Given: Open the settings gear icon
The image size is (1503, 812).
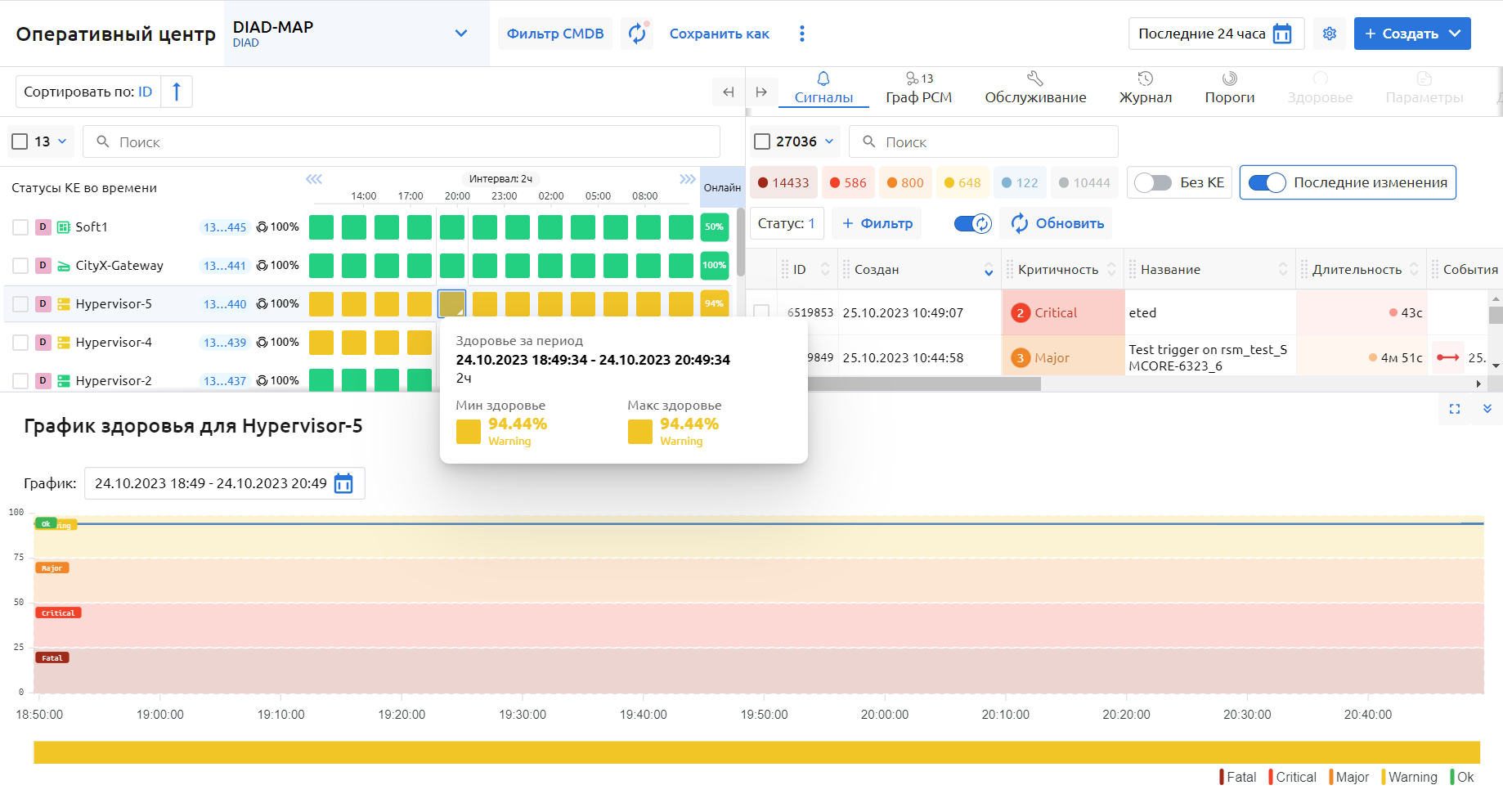Looking at the screenshot, I should point(1330,34).
